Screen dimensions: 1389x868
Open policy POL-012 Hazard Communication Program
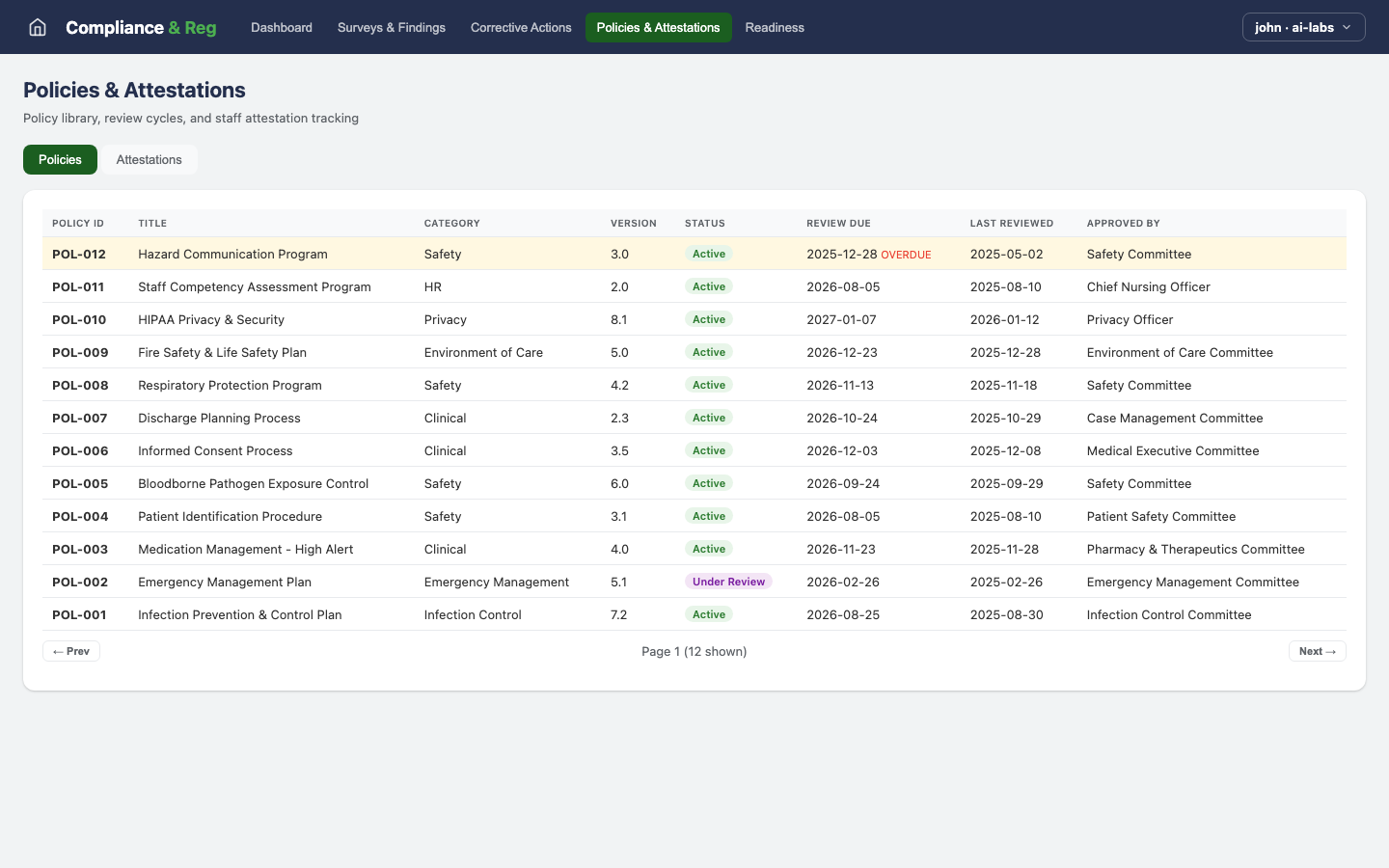[232, 254]
